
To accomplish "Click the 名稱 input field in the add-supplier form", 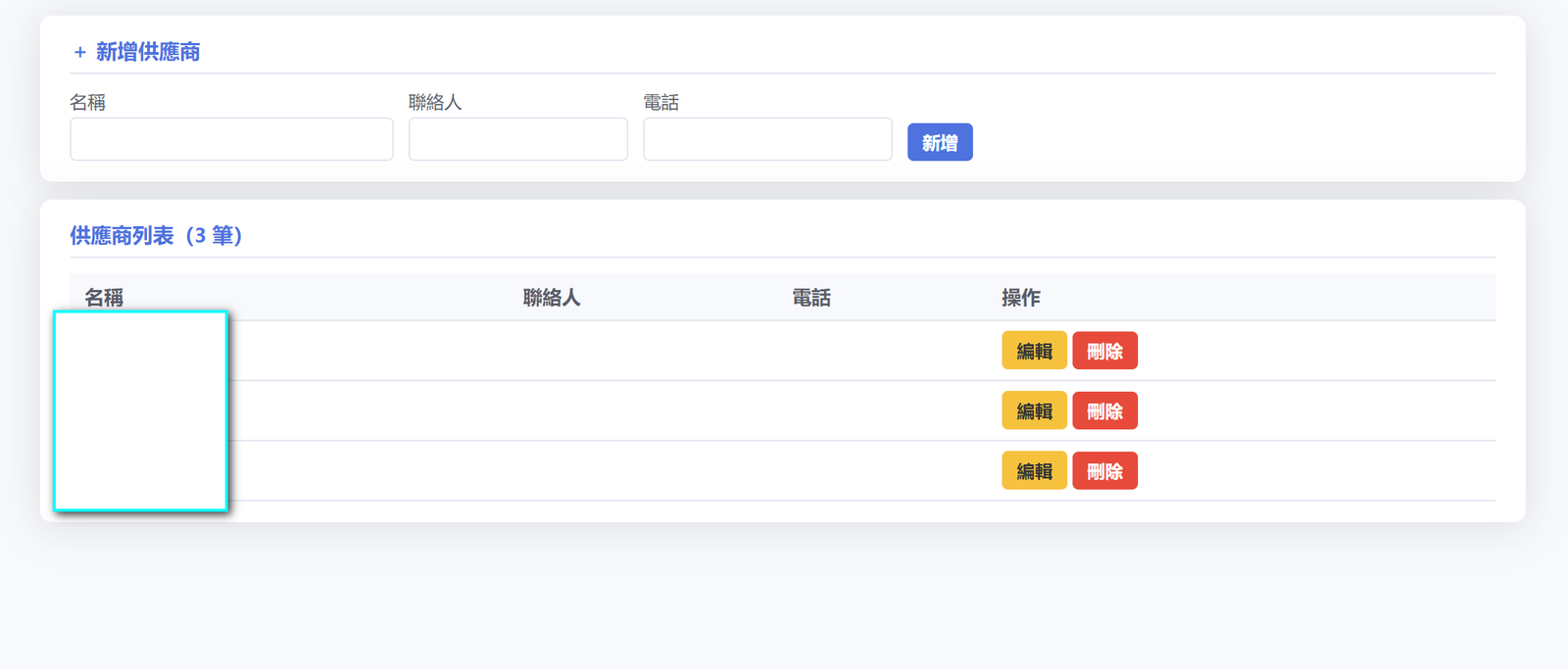I will tap(231, 139).
